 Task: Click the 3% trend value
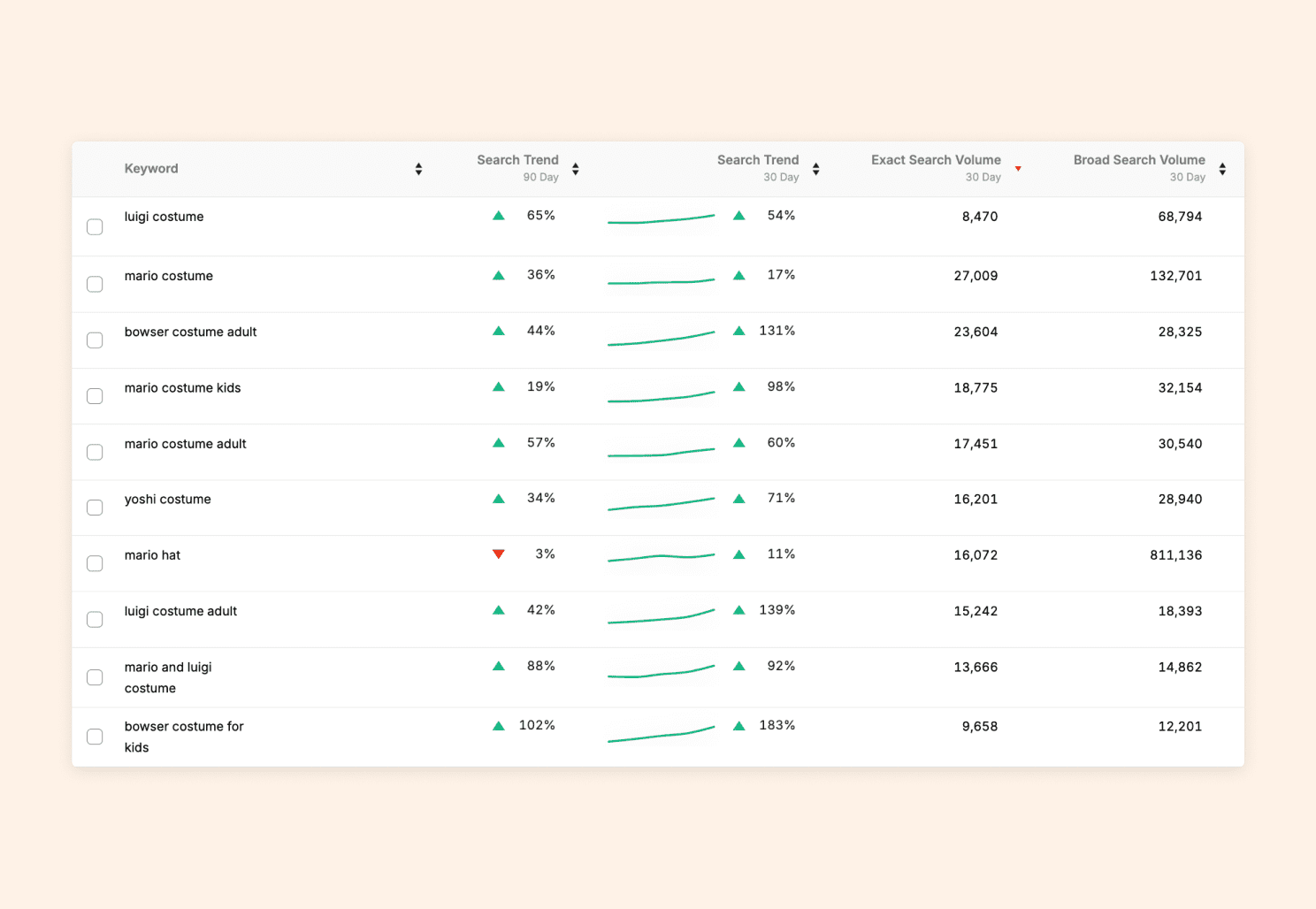pos(545,554)
